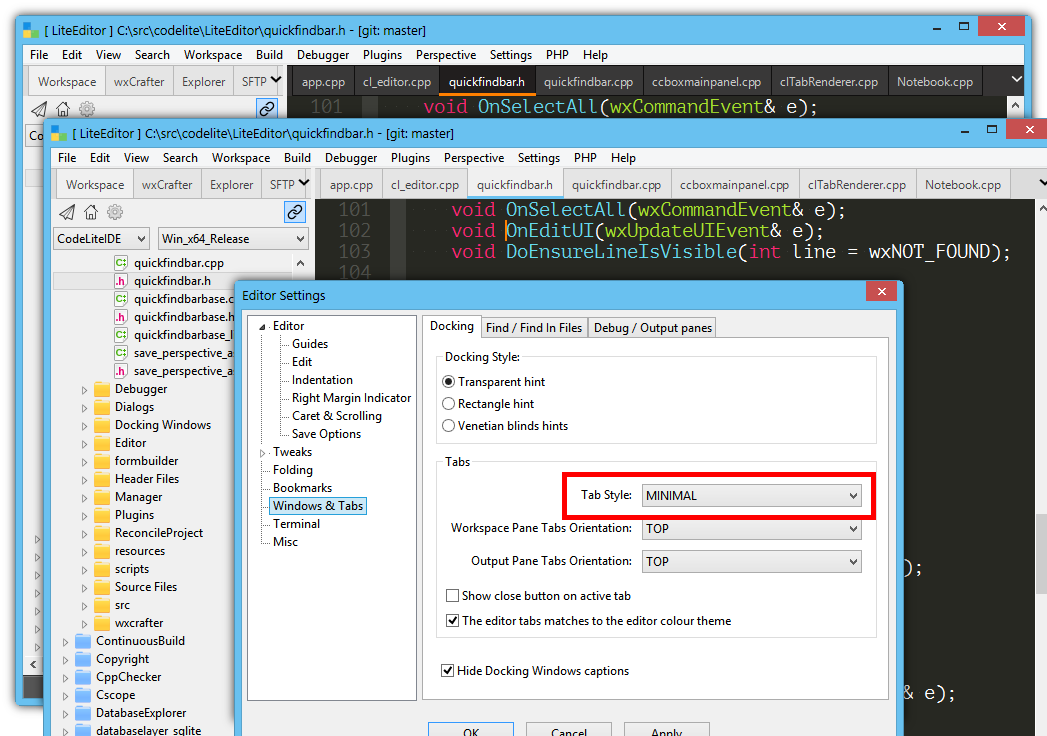Viewport: 1047px width, 736px height.
Task: Click Cancel in Editor Settings
Action: click(x=569, y=731)
